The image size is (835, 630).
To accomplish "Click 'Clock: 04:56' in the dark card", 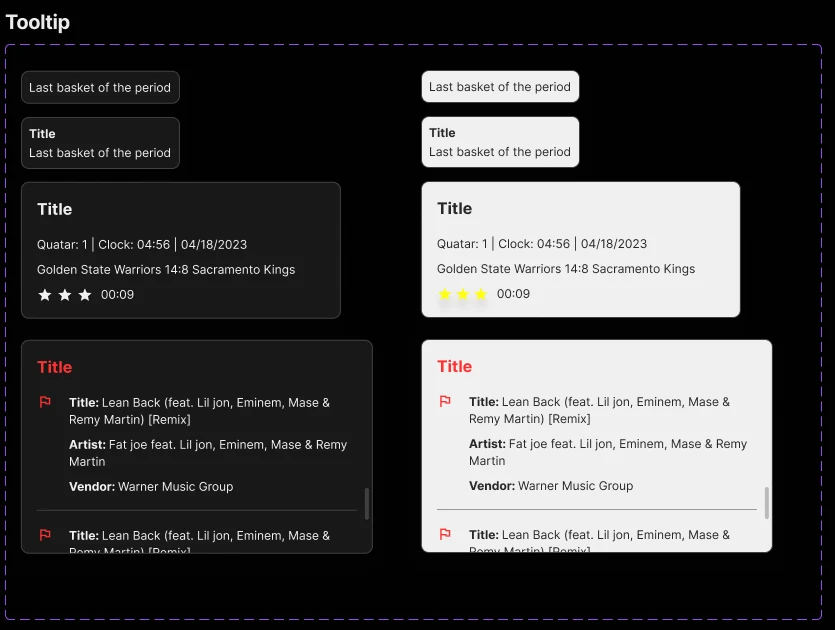I will pyautogui.click(x=134, y=244).
